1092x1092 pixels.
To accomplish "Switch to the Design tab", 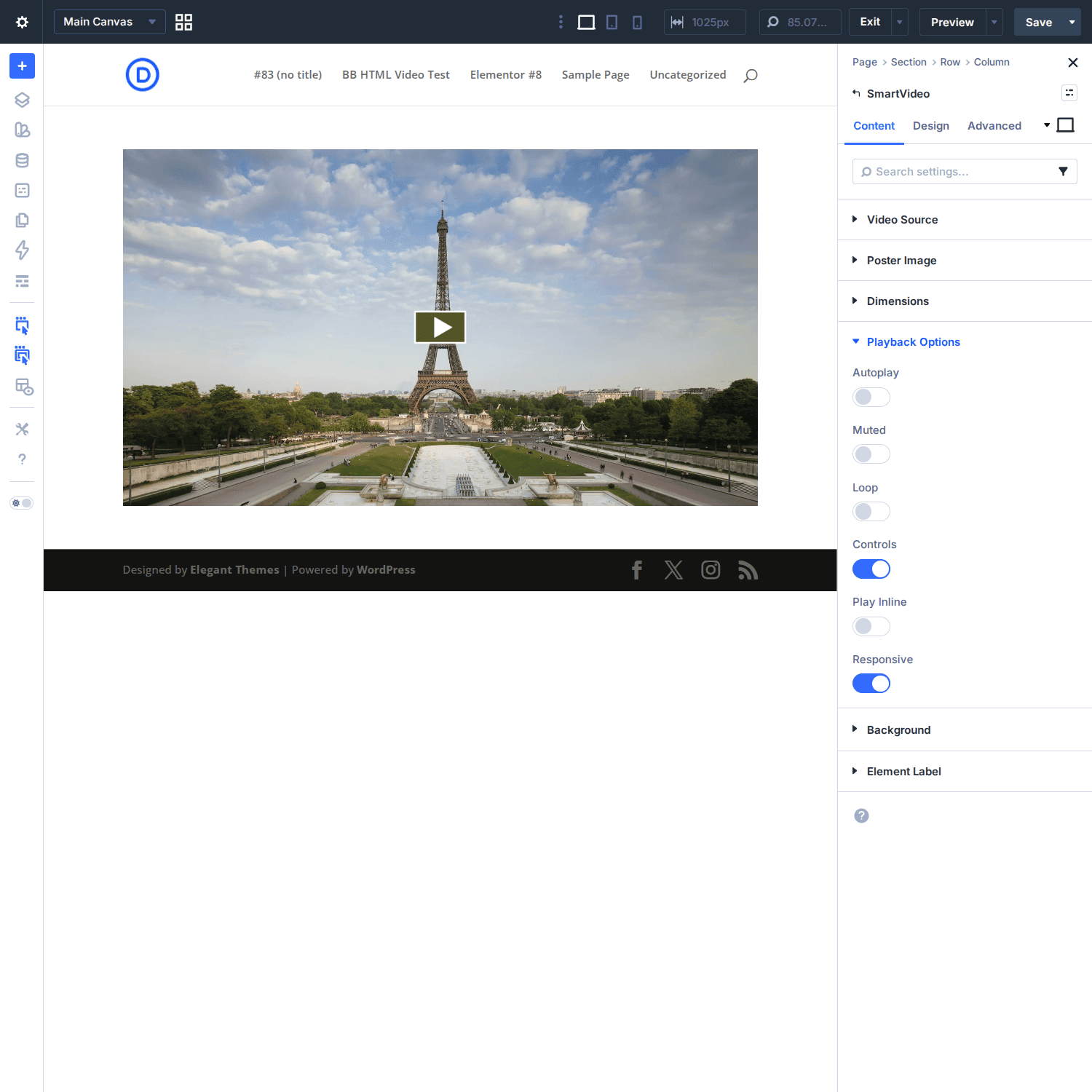I will [930, 126].
